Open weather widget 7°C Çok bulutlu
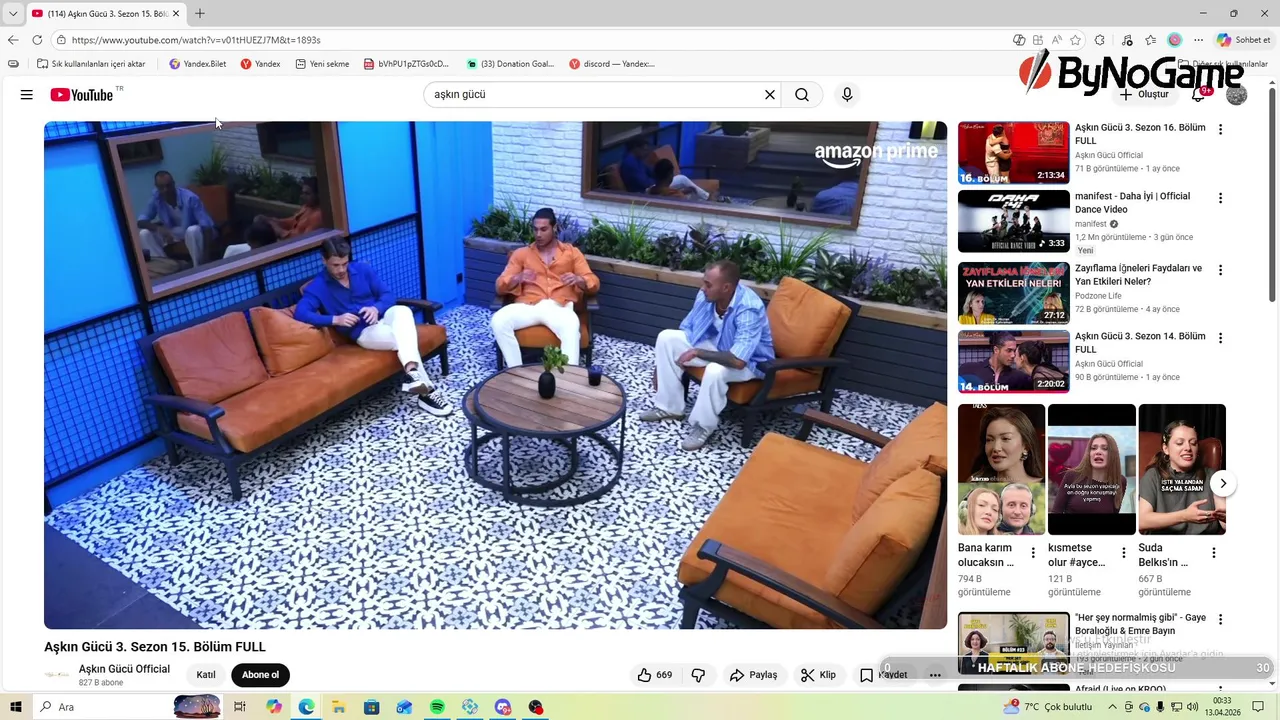1280x720 pixels. (1049, 707)
